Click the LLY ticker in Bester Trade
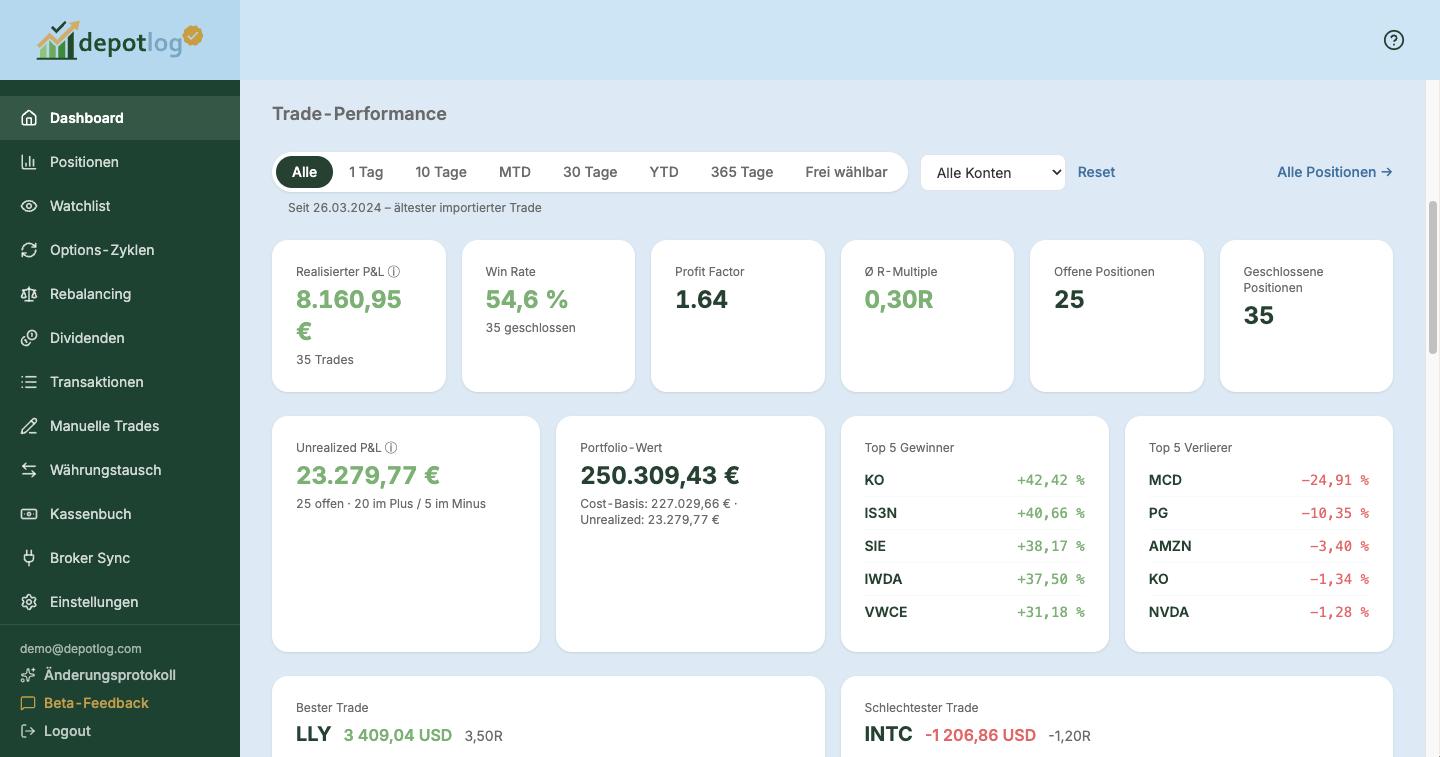This screenshot has width=1440, height=757. 313,734
